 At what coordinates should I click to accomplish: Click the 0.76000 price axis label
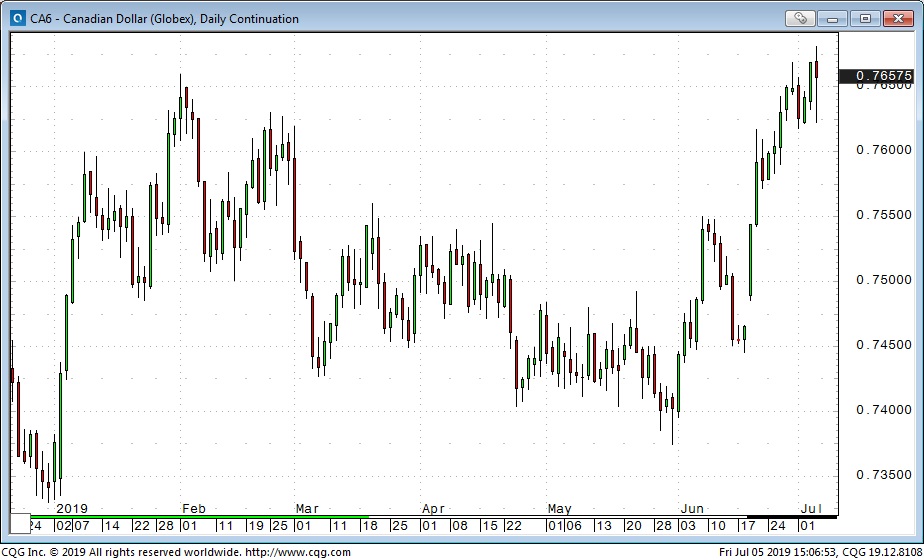point(883,150)
